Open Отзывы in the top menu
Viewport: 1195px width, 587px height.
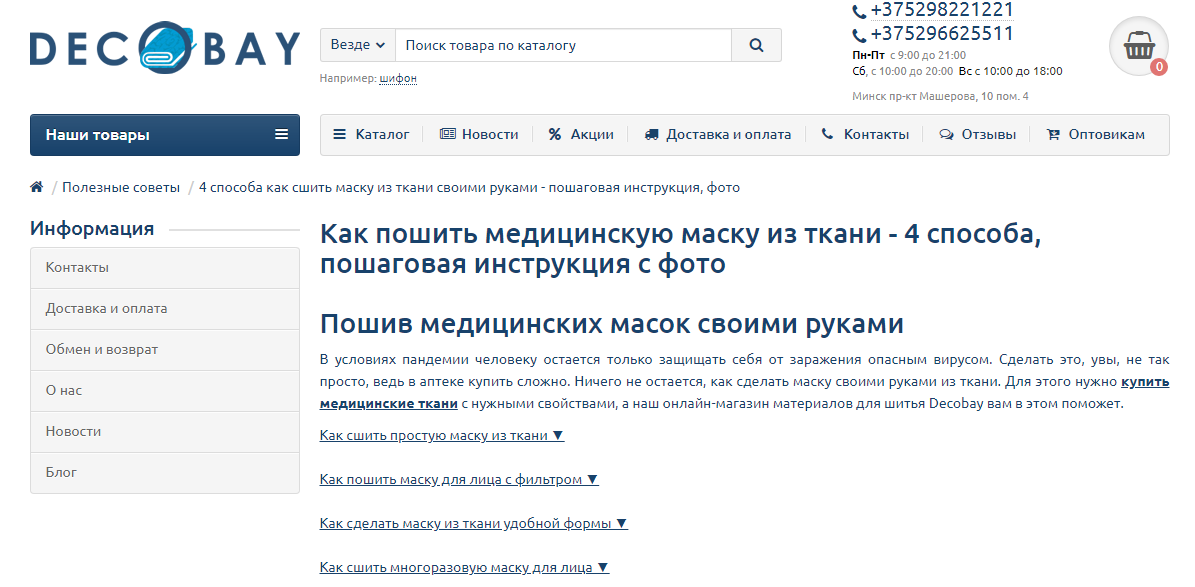point(978,134)
